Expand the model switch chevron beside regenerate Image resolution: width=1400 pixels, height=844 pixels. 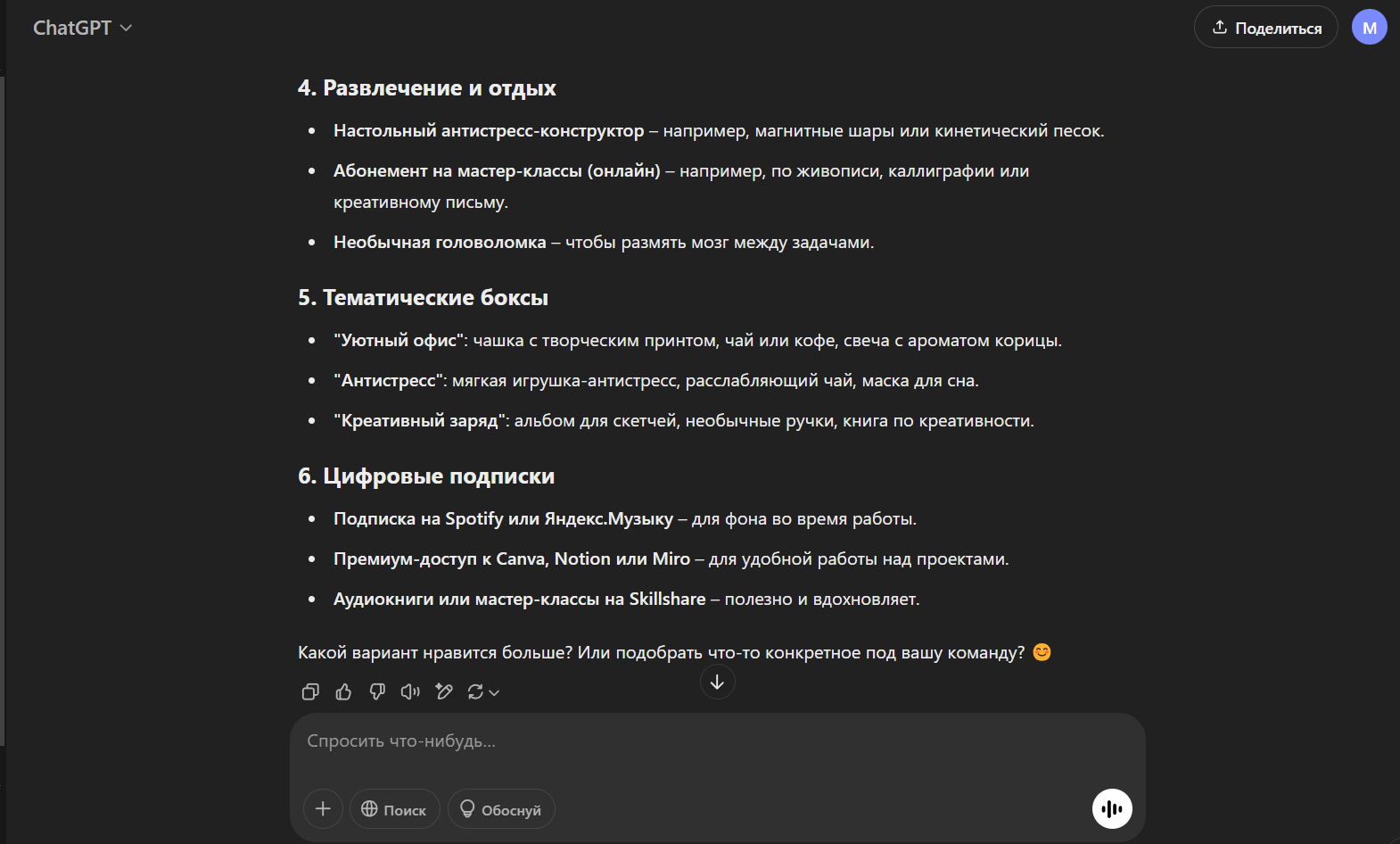pos(494,692)
